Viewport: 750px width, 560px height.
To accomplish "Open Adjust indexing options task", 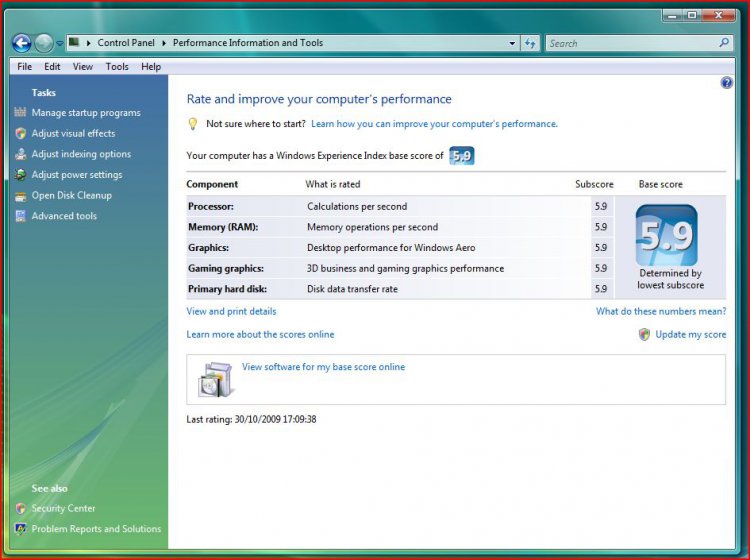I will (81, 154).
